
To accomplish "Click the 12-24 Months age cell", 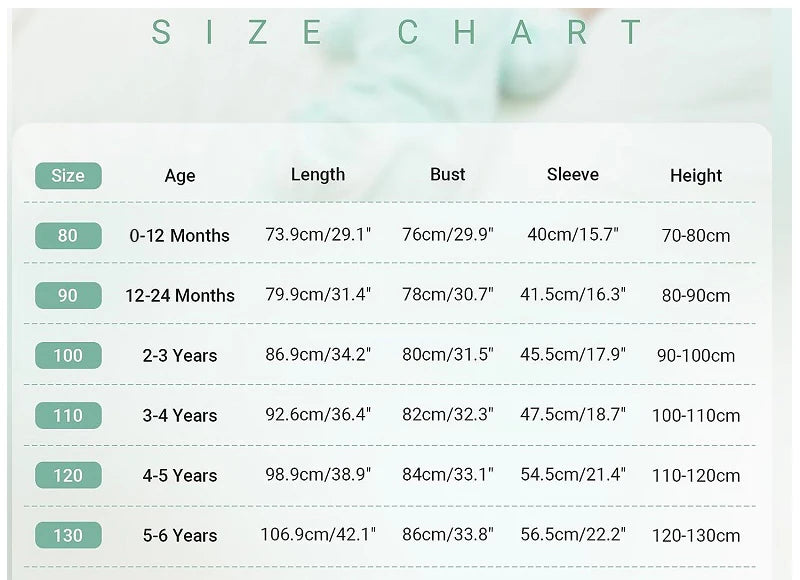I will coord(180,295).
